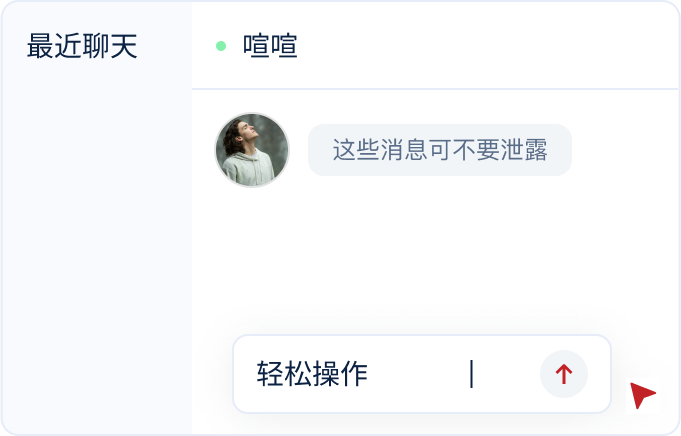
Task: Click the character 聊 in sidebar title
Action: click(96, 46)
